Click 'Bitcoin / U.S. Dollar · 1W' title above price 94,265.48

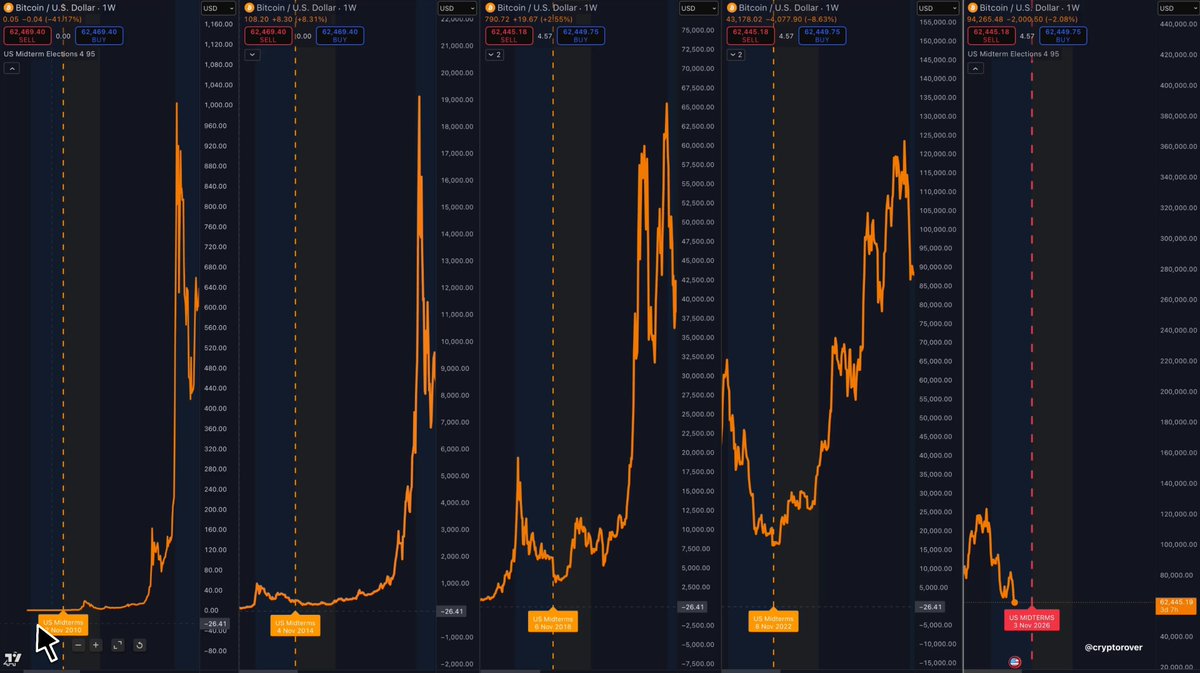(1031, 7)
